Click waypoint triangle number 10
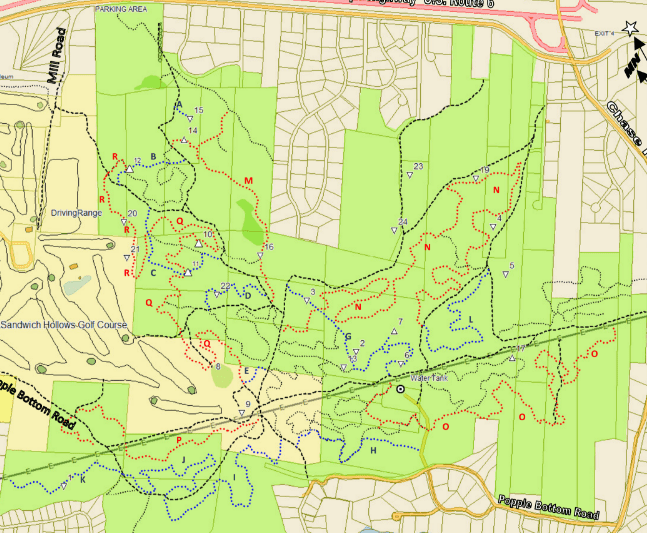This screenshot has width=647, height=533. (199, 243)
